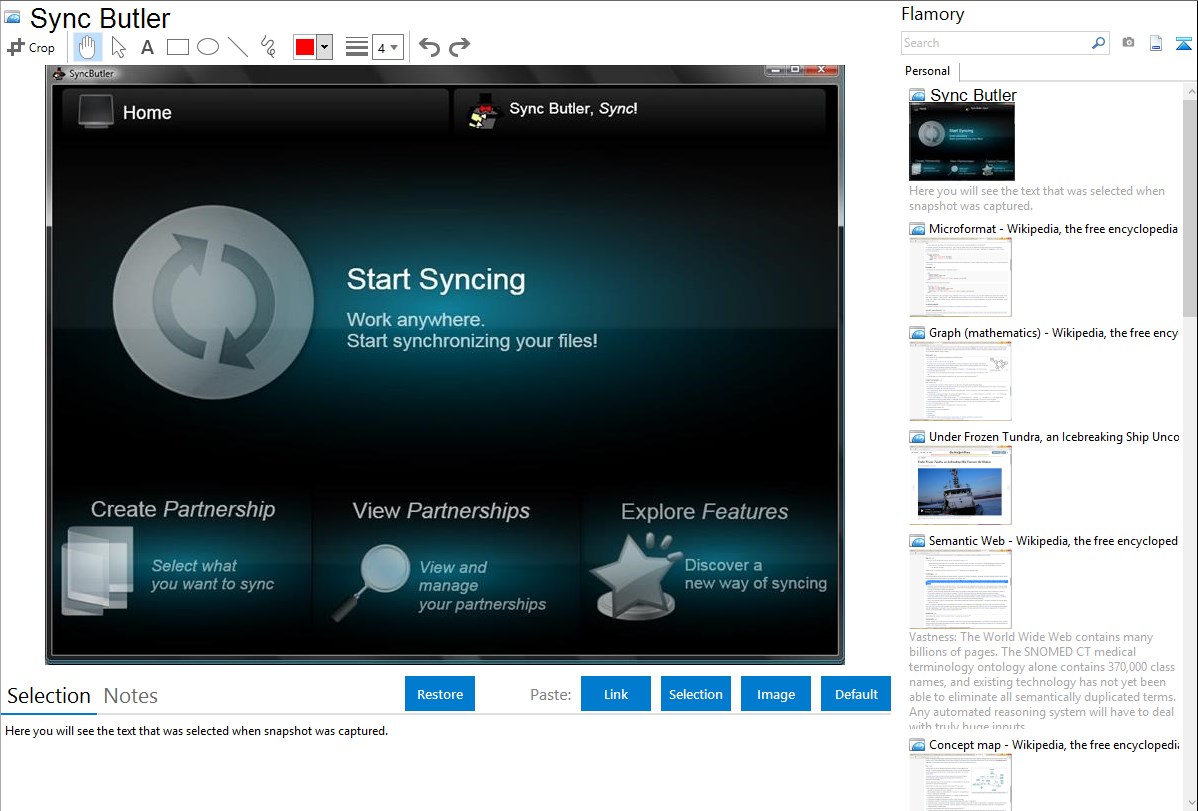Viewport: 1198px width, 811px height.
Task: Pick the ellipse drawing tool
Action: pos(208,47)
